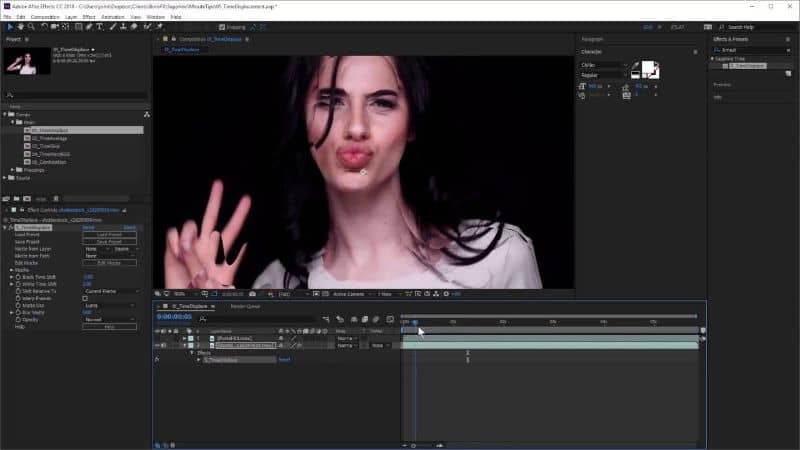800x450 pixels.
Task: Open the File menu
Action: point(7,17)
